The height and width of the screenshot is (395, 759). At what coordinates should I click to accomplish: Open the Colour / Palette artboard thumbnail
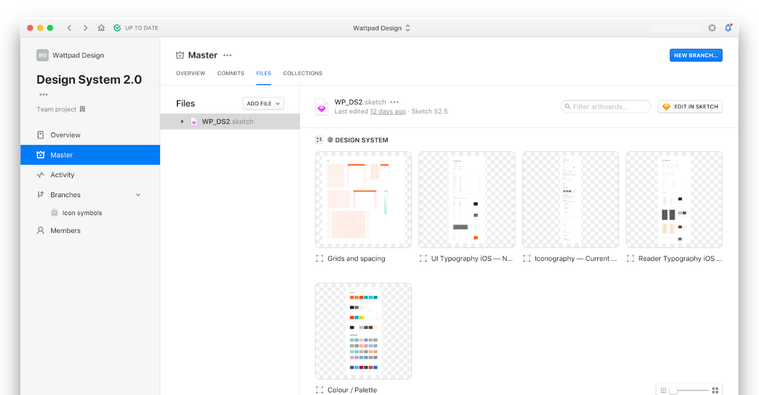click(x=364, y=331)
